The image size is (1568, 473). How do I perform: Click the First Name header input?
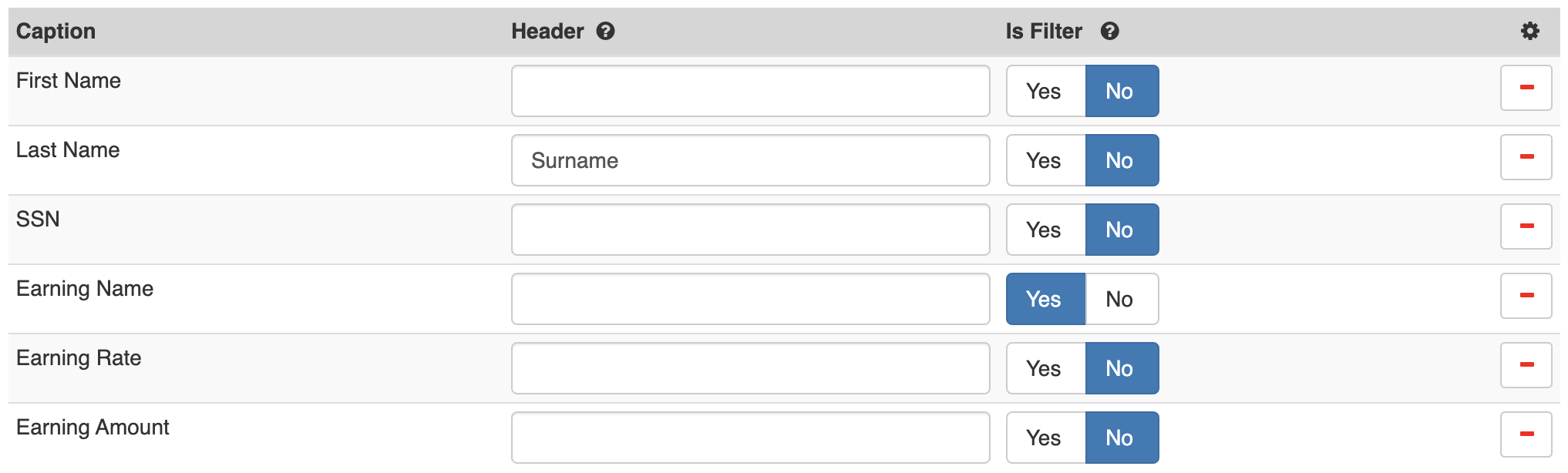tap(750, 91)
